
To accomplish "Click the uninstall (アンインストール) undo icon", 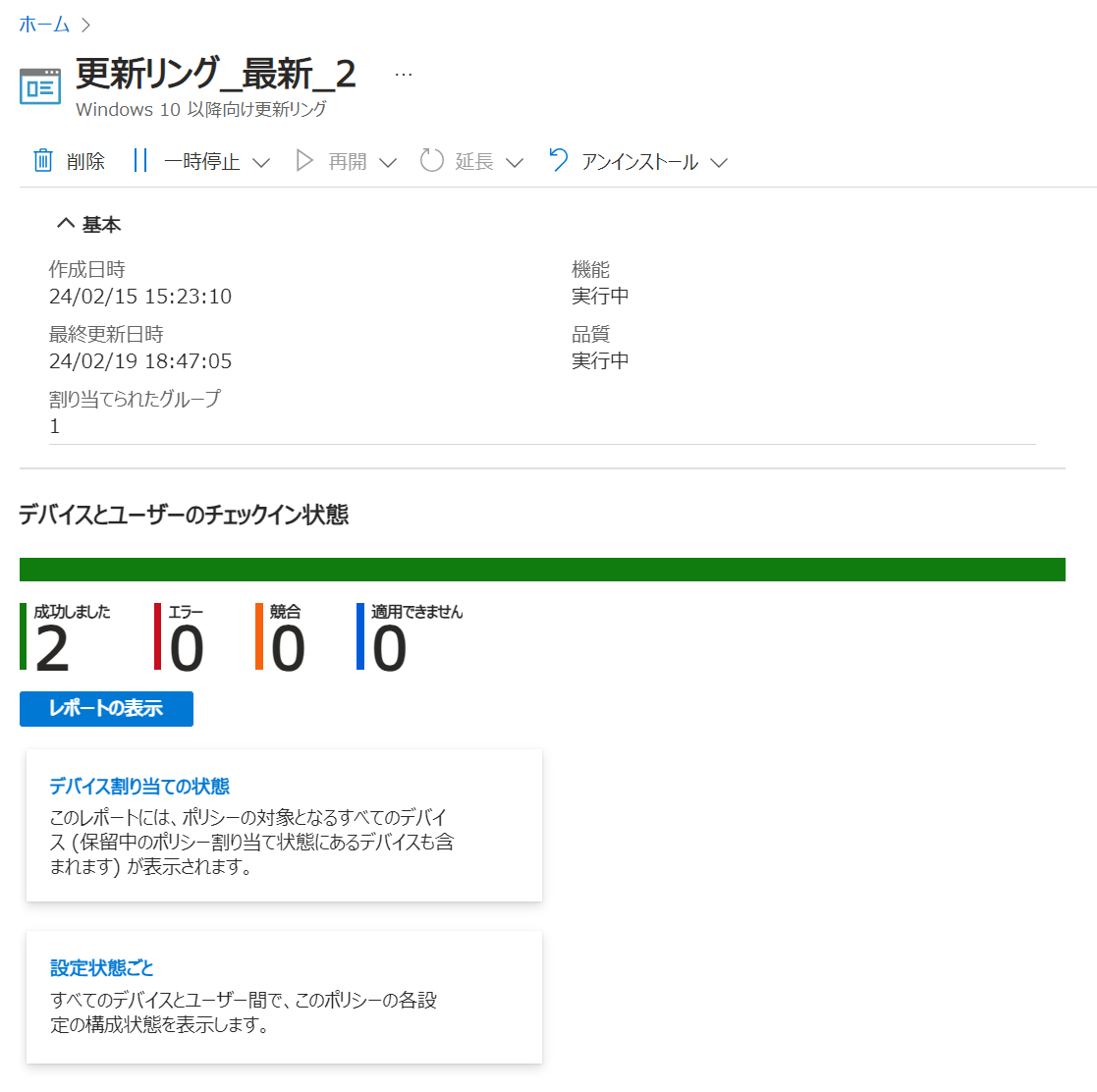I will pos(557,162).
